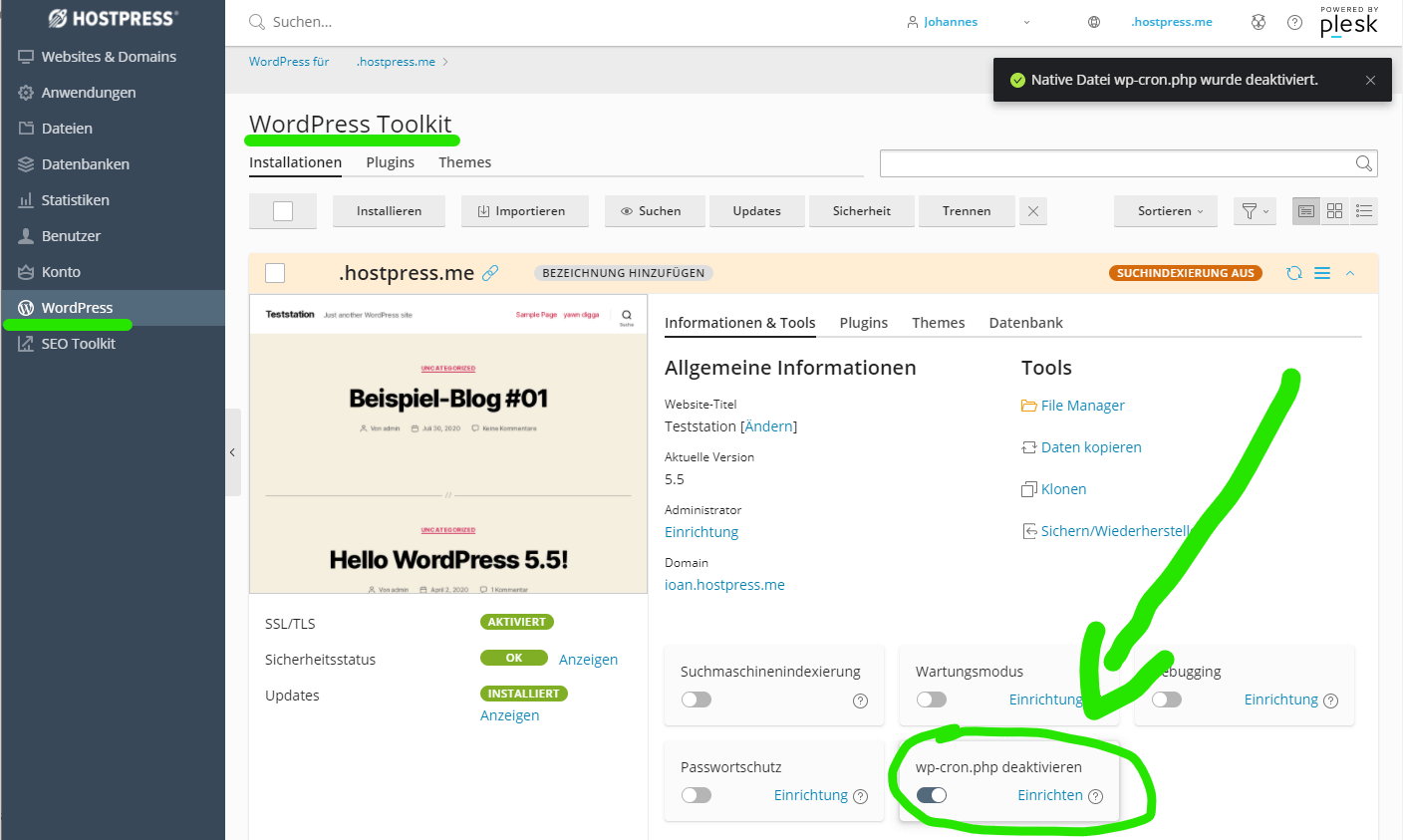Screen dimensions: 1403x840
Task: Dismiss the wp-cron notification with X
Action: tap(1370, 80)
